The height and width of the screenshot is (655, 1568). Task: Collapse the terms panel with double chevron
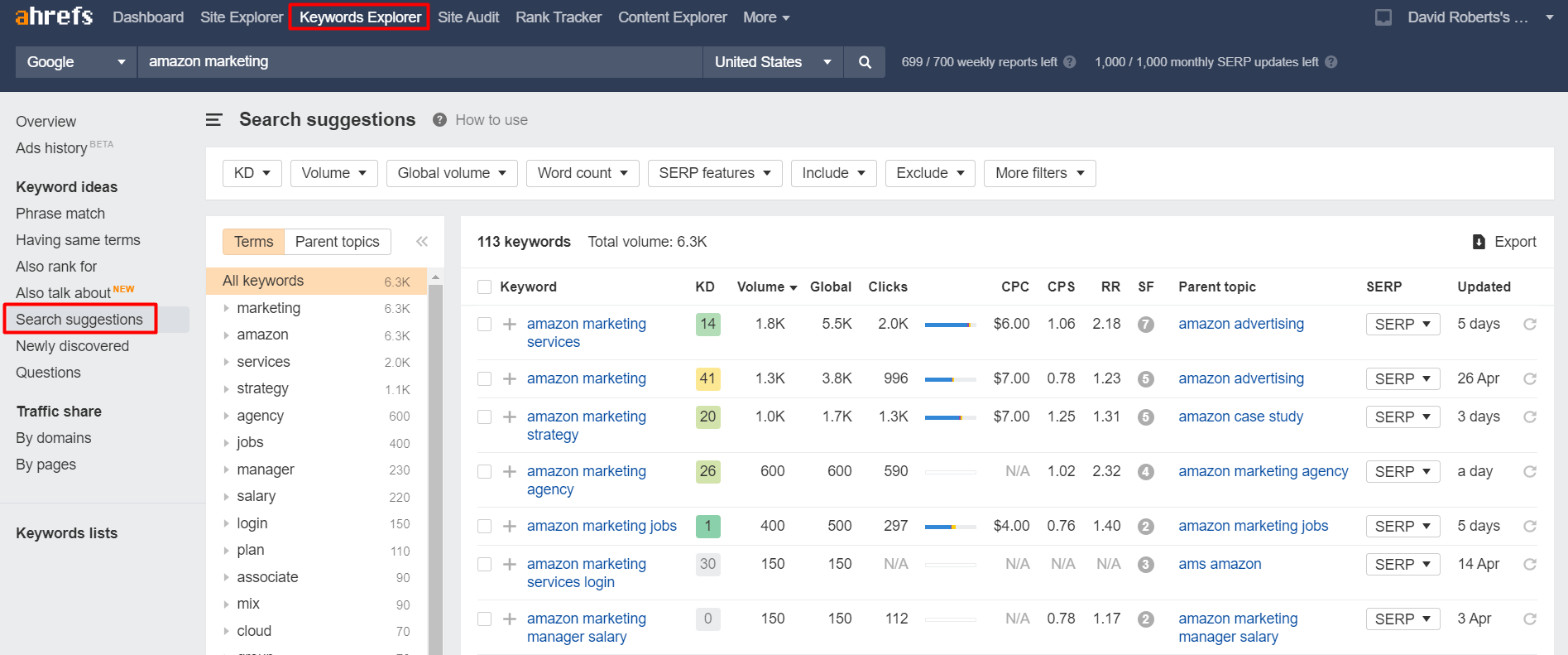422,242
